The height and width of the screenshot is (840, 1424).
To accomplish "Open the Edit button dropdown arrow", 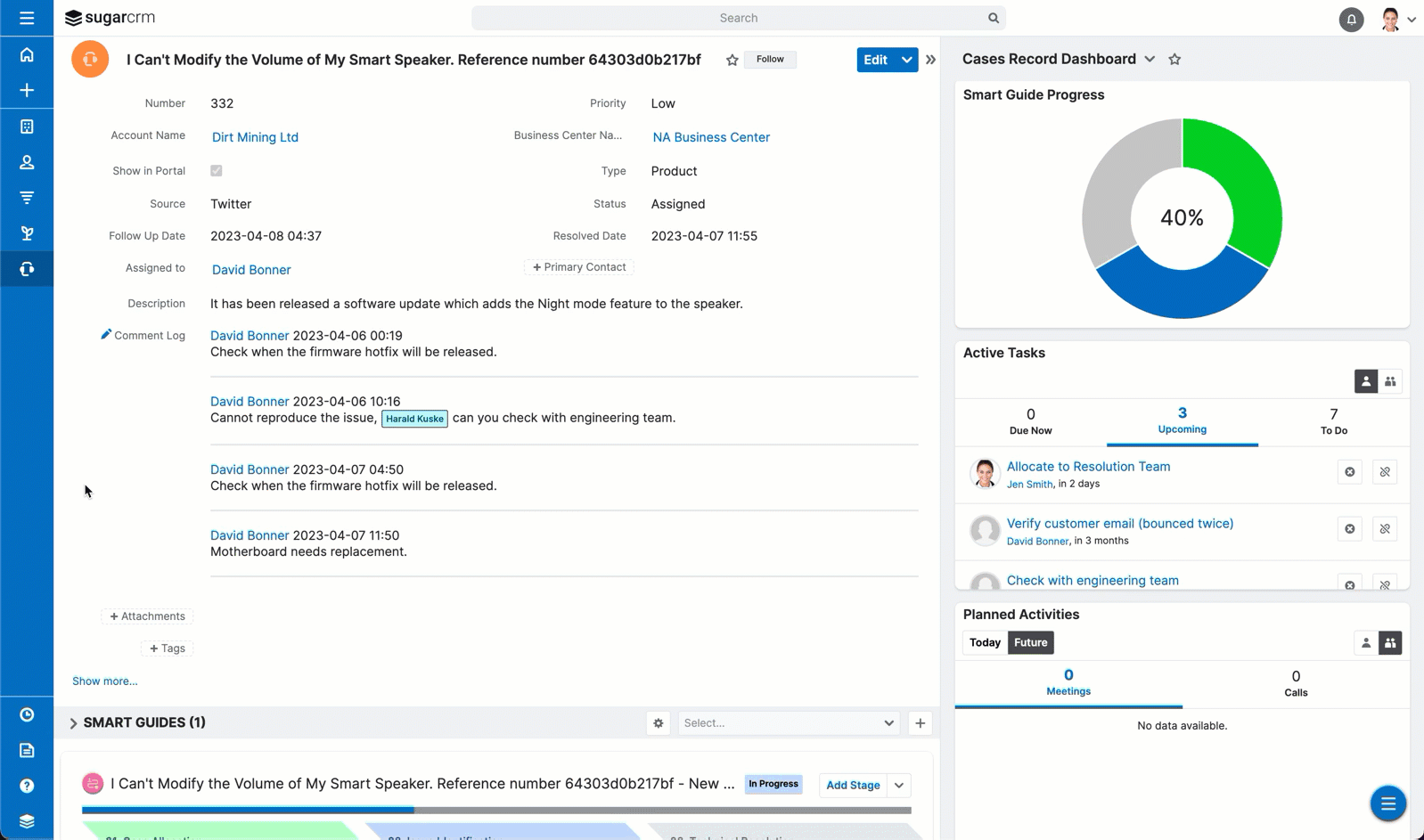I will tap(906, 60).
